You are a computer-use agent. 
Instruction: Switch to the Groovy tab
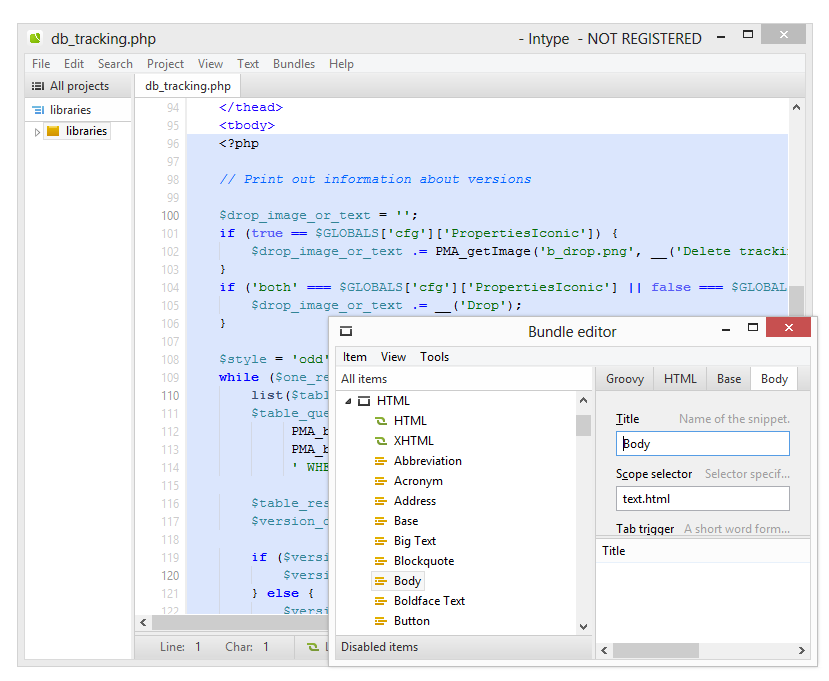click(624, 379)
